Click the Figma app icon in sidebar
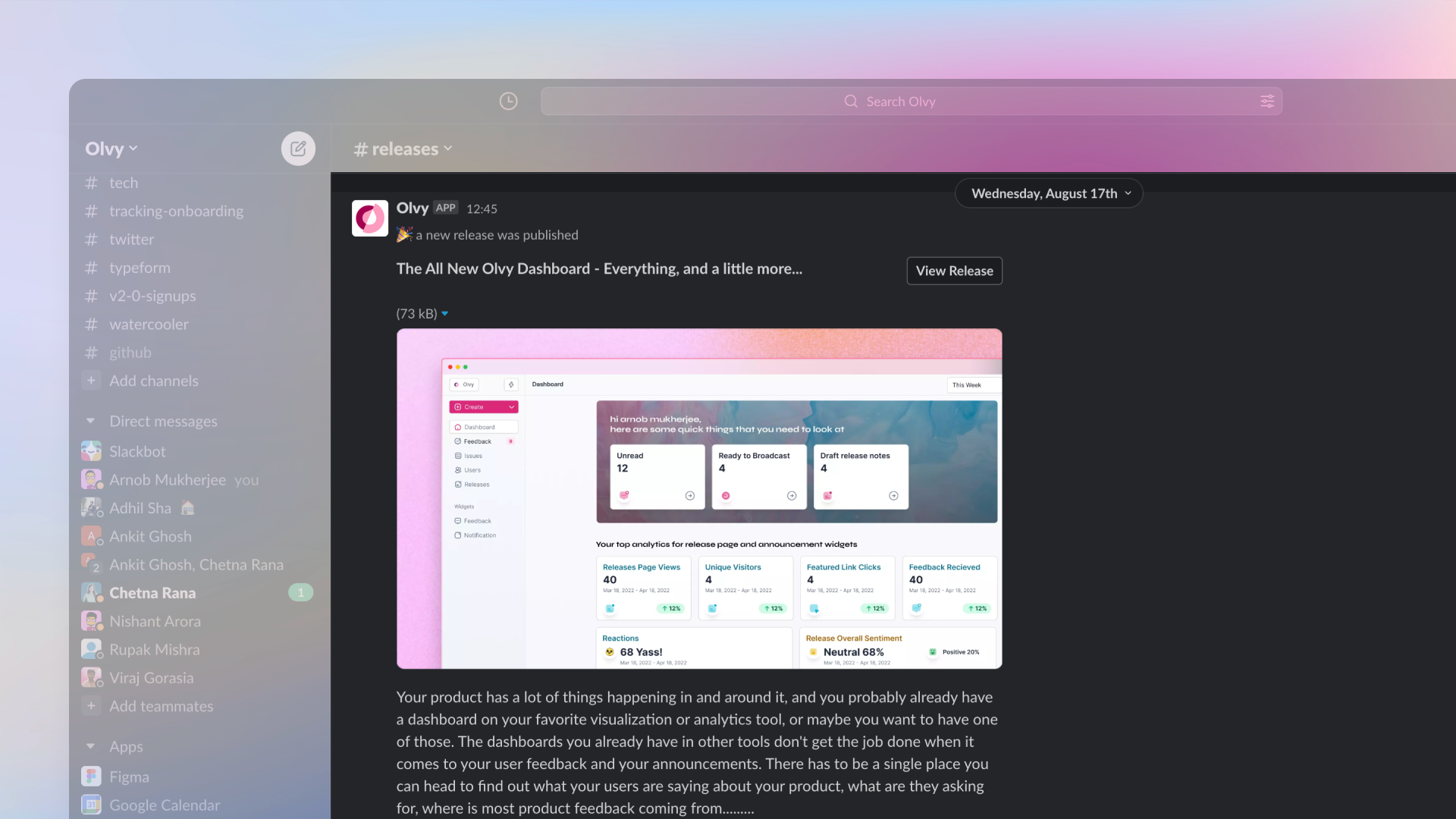Screen dimensions: 1456x819 click(92, 776)
